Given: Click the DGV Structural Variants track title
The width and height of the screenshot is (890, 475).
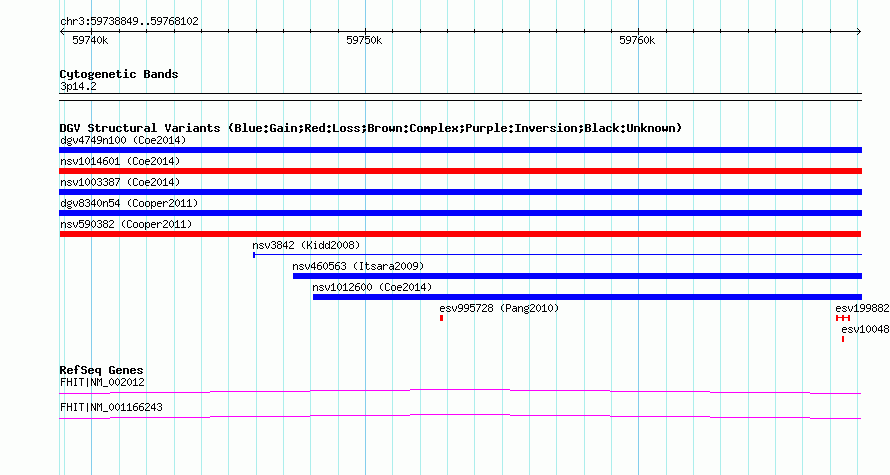Looking at the screenshot, I should [371, 128].
